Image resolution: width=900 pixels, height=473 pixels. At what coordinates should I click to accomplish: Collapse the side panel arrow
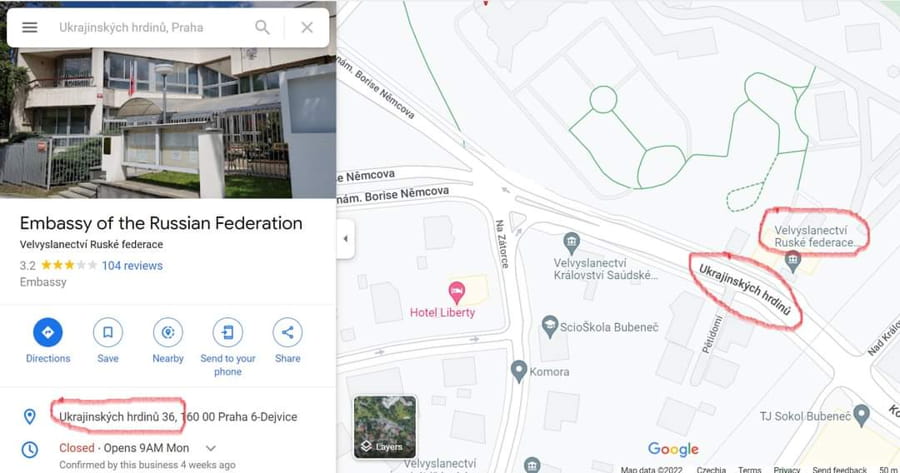click(346, 239)
